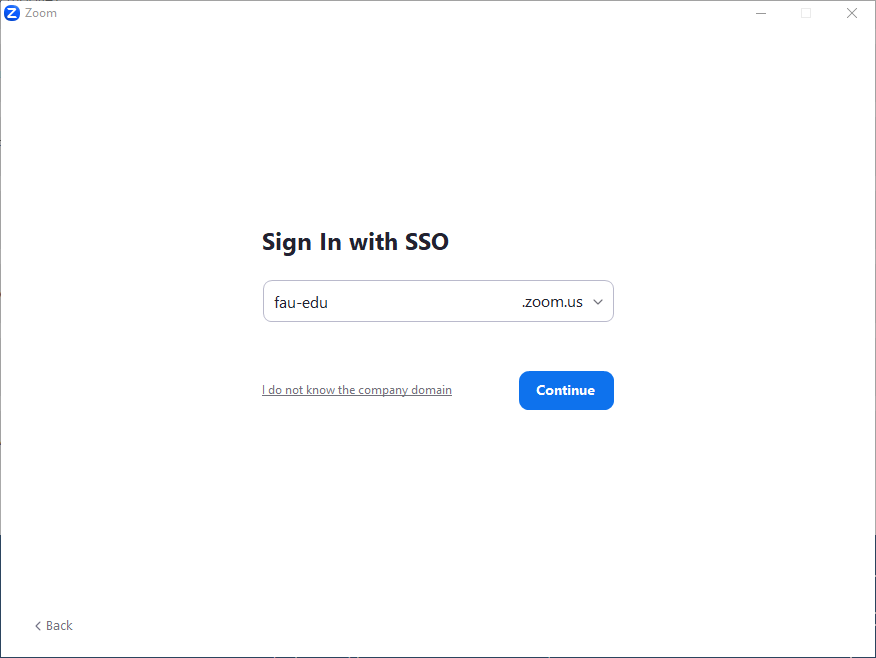The height and width of the screenshot is (658, 876).
Task: Open the .zoom.us domain suffix dropdown
Action: [553, 302]
